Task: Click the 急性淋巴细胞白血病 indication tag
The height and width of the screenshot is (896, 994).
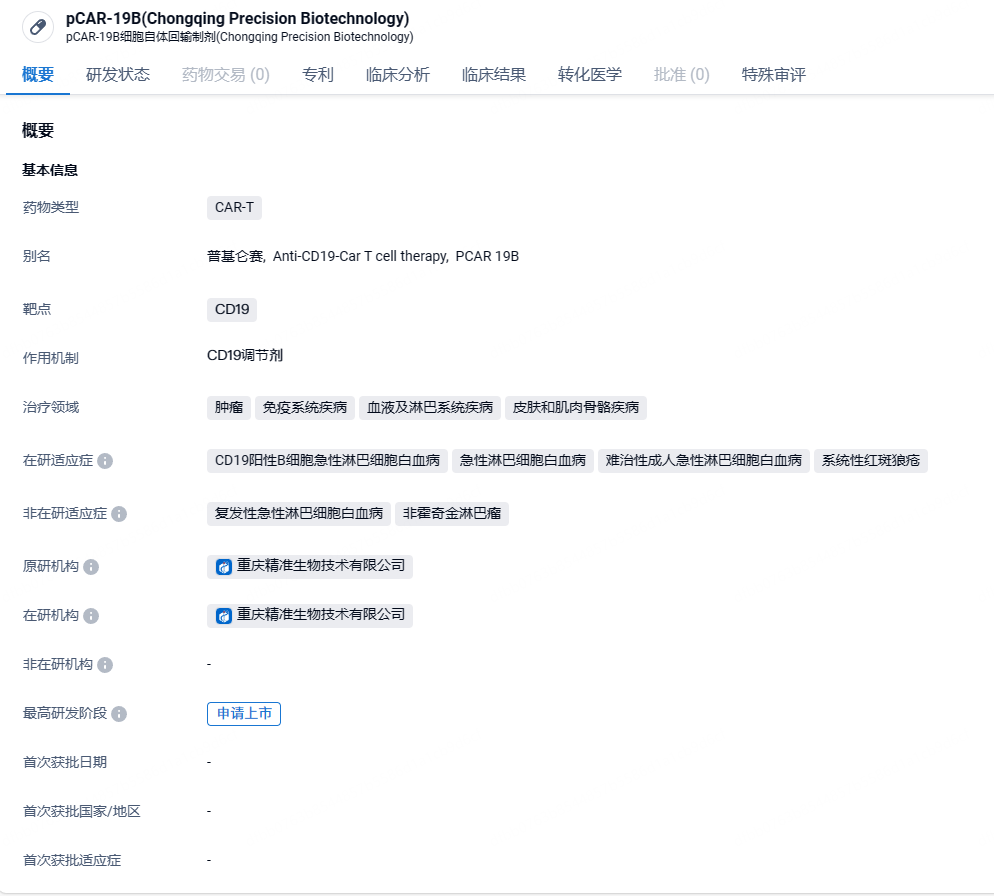Action: (x=522, y=461)
